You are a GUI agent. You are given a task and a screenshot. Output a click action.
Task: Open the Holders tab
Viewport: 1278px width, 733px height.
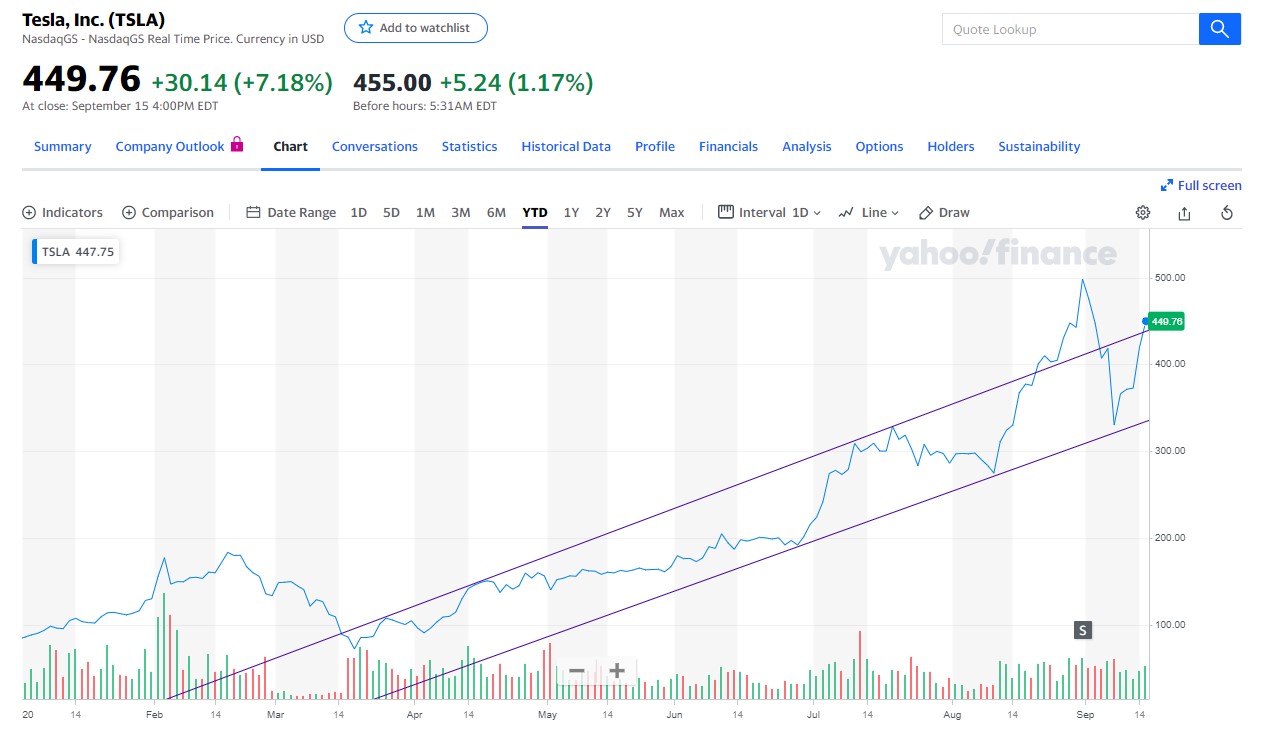point(951,146)
